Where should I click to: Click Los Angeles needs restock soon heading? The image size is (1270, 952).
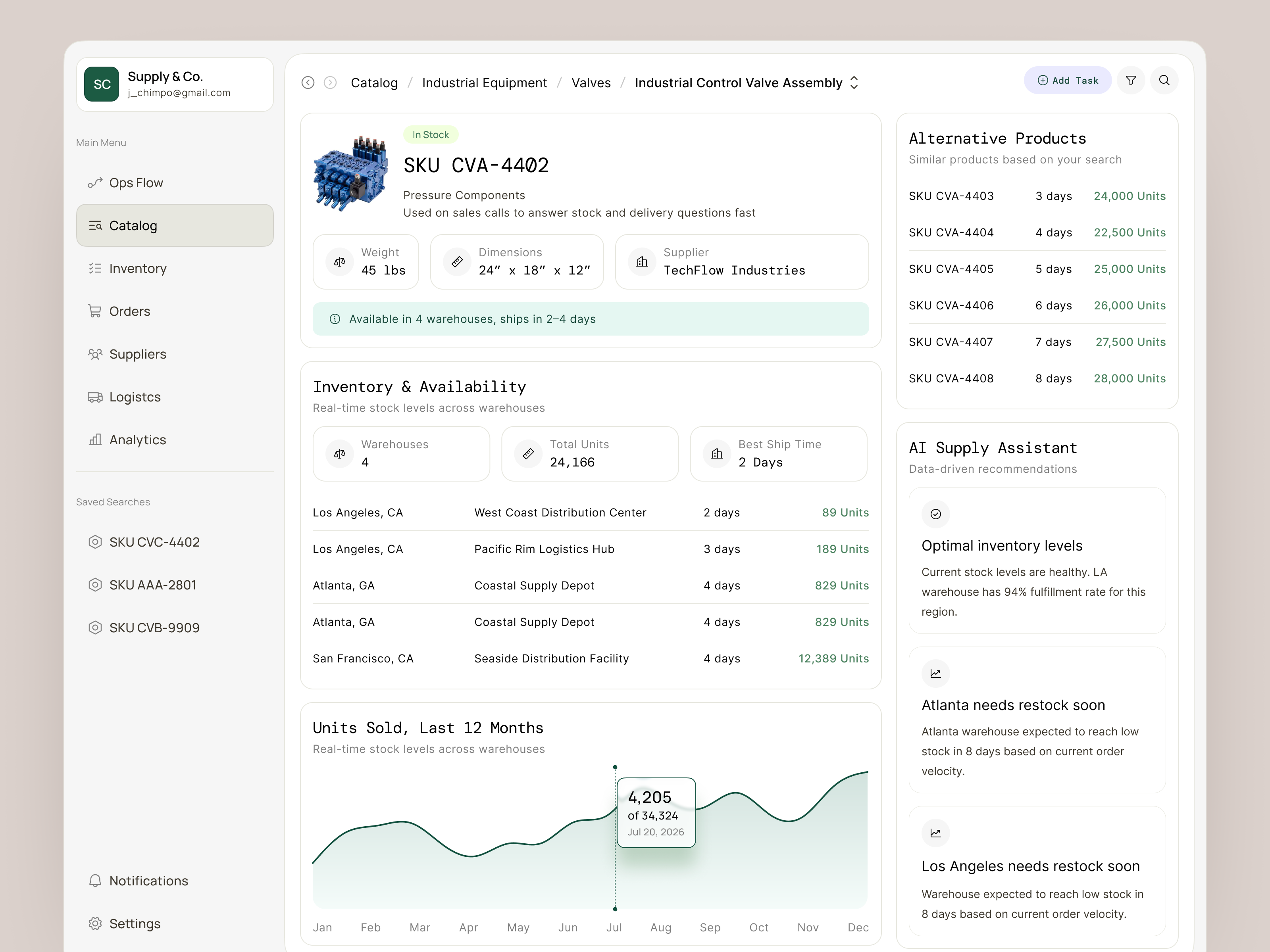[1031, 866]
